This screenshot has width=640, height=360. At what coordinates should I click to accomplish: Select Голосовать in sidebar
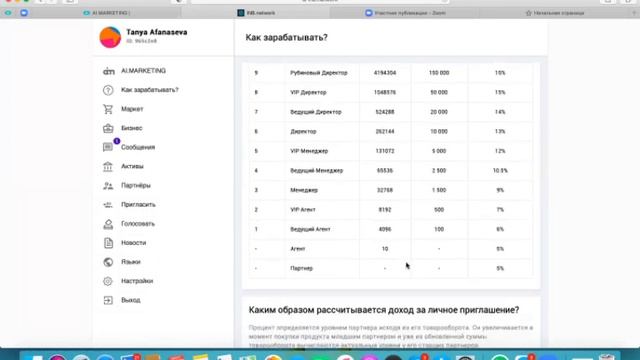click(x=138, y=224)
